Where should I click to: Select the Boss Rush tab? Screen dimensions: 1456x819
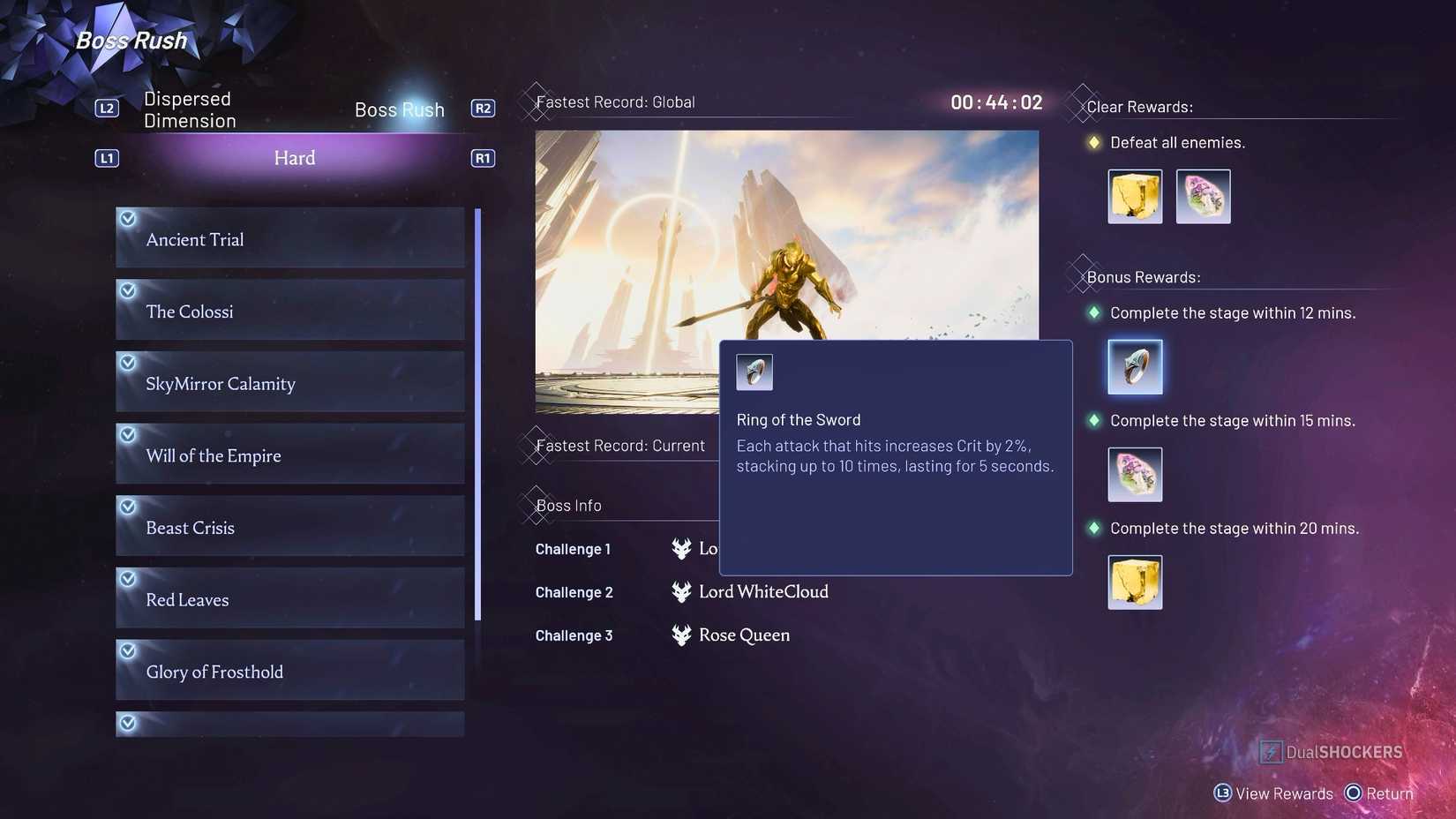pyautogui.click(x=399, y=110)
